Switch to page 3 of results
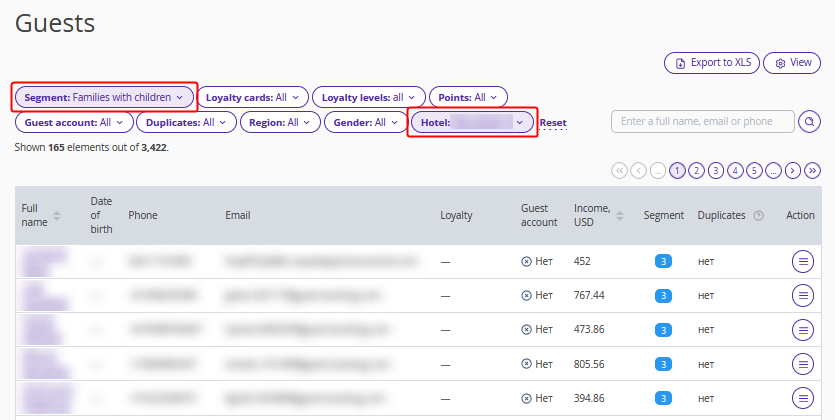835x420 pixels. 716,171
